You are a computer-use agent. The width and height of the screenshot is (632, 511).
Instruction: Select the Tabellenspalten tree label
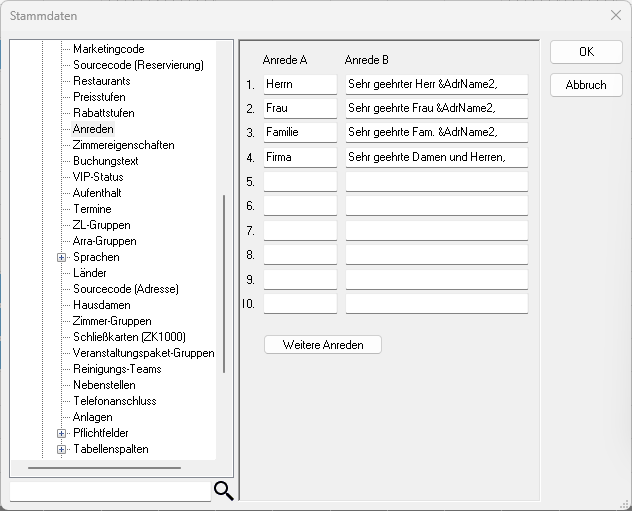111,449
